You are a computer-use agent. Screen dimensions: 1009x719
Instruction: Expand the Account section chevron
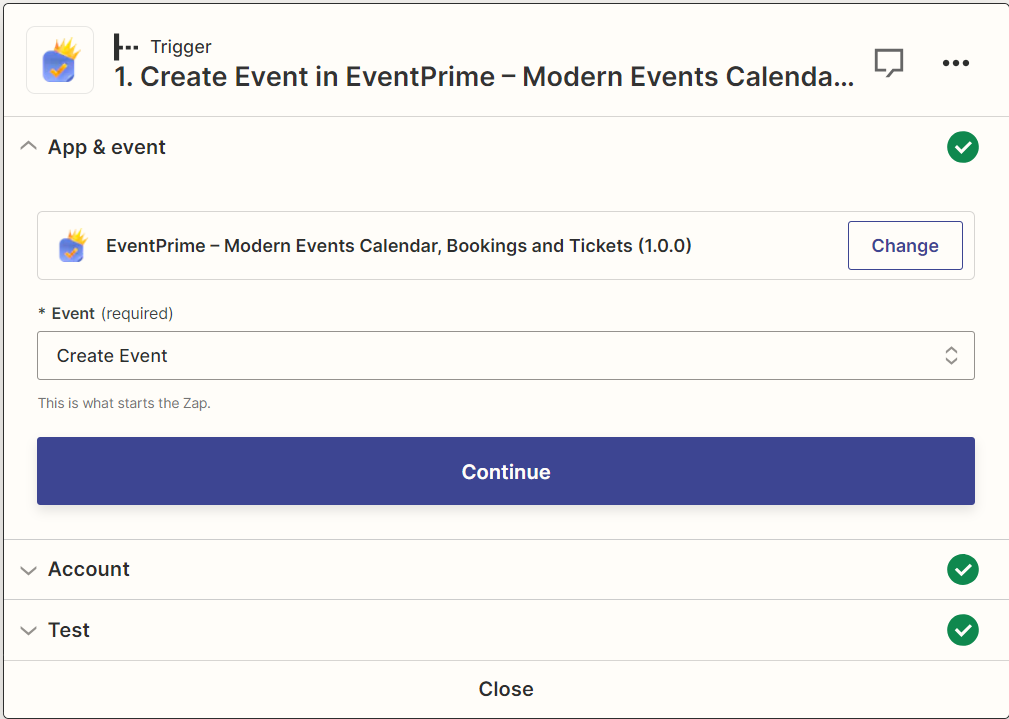pyautogui.click(x=28, y=570)
